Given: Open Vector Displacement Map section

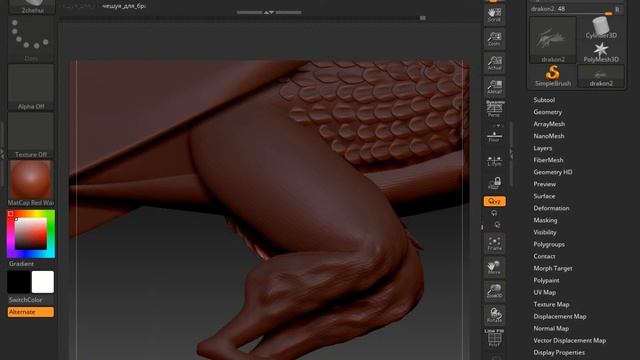Looking at the screenshot, I should (x=570, y=341).
